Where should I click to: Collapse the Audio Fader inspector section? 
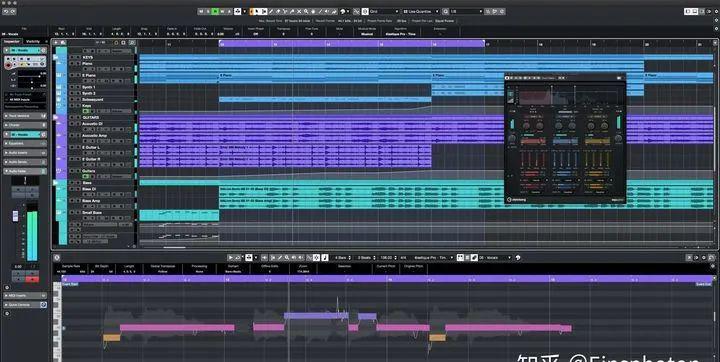(25, 171)
